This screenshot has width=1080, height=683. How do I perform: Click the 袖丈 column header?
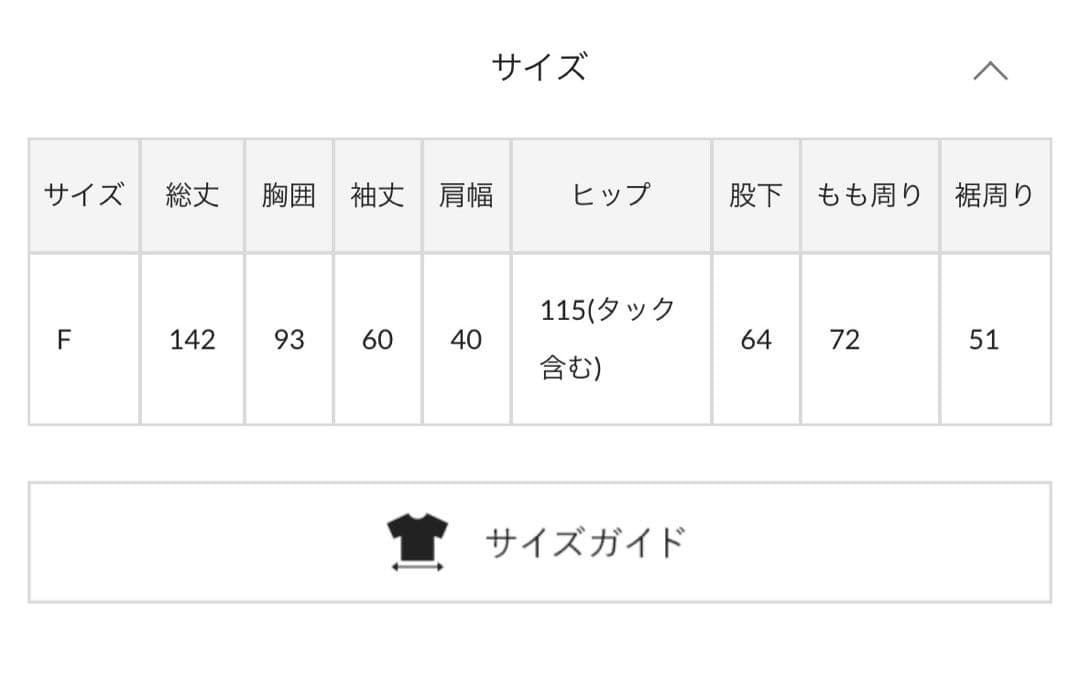377,195
